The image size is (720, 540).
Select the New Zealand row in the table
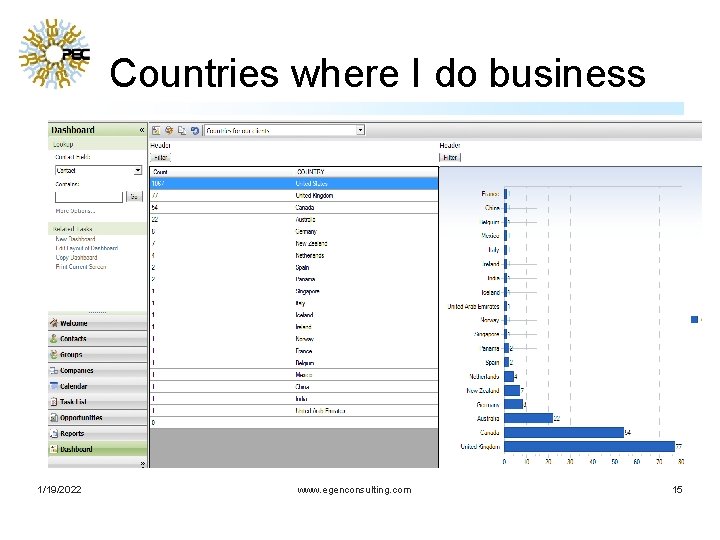pos(294,243)
